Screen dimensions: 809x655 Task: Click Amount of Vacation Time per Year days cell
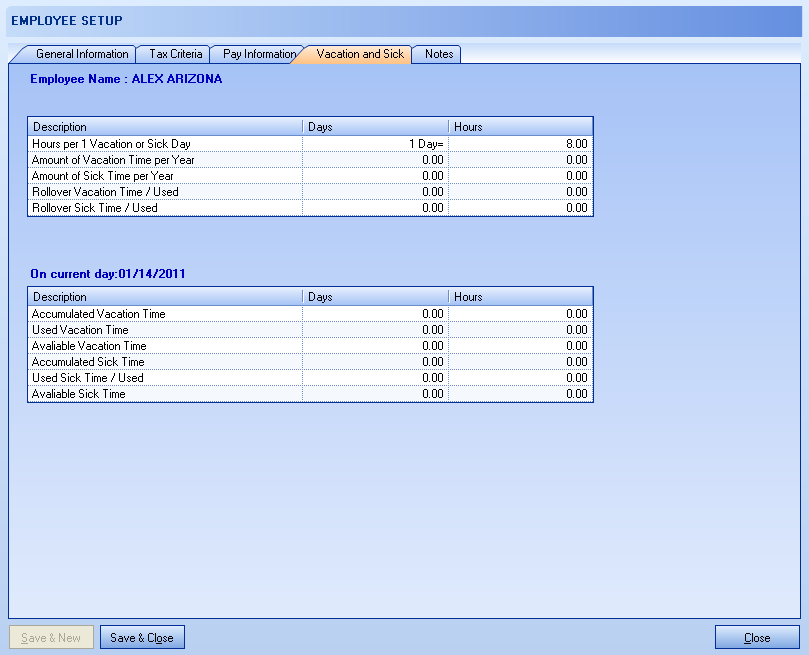tap(375, 160)
